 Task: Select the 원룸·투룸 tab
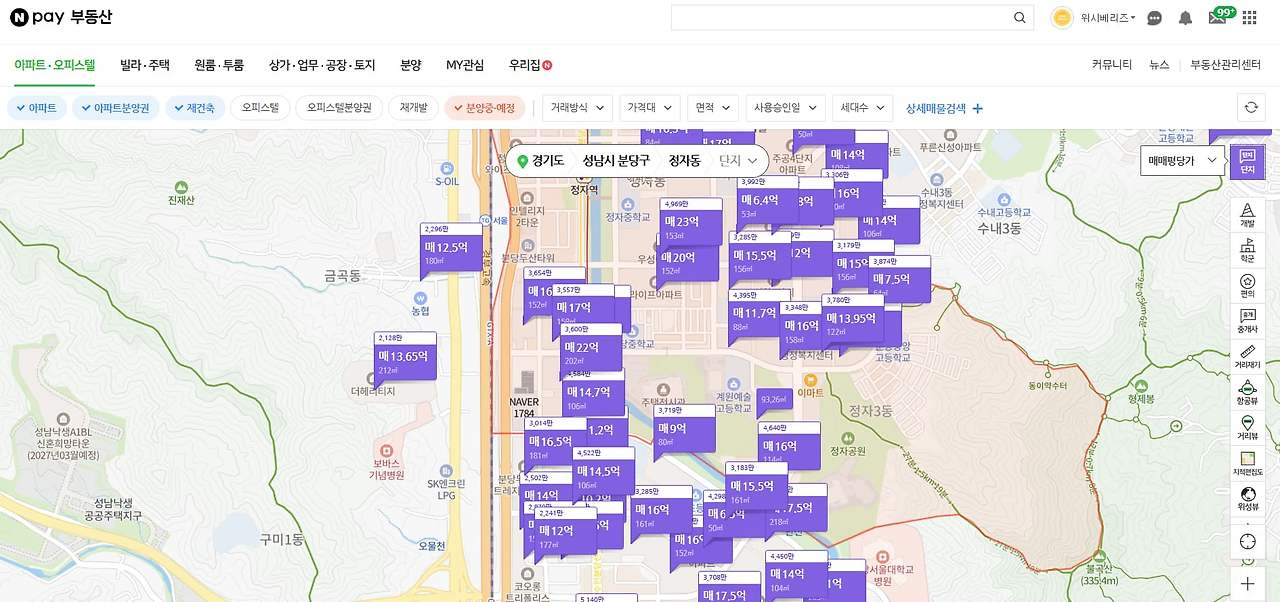(x=219, y=65)
